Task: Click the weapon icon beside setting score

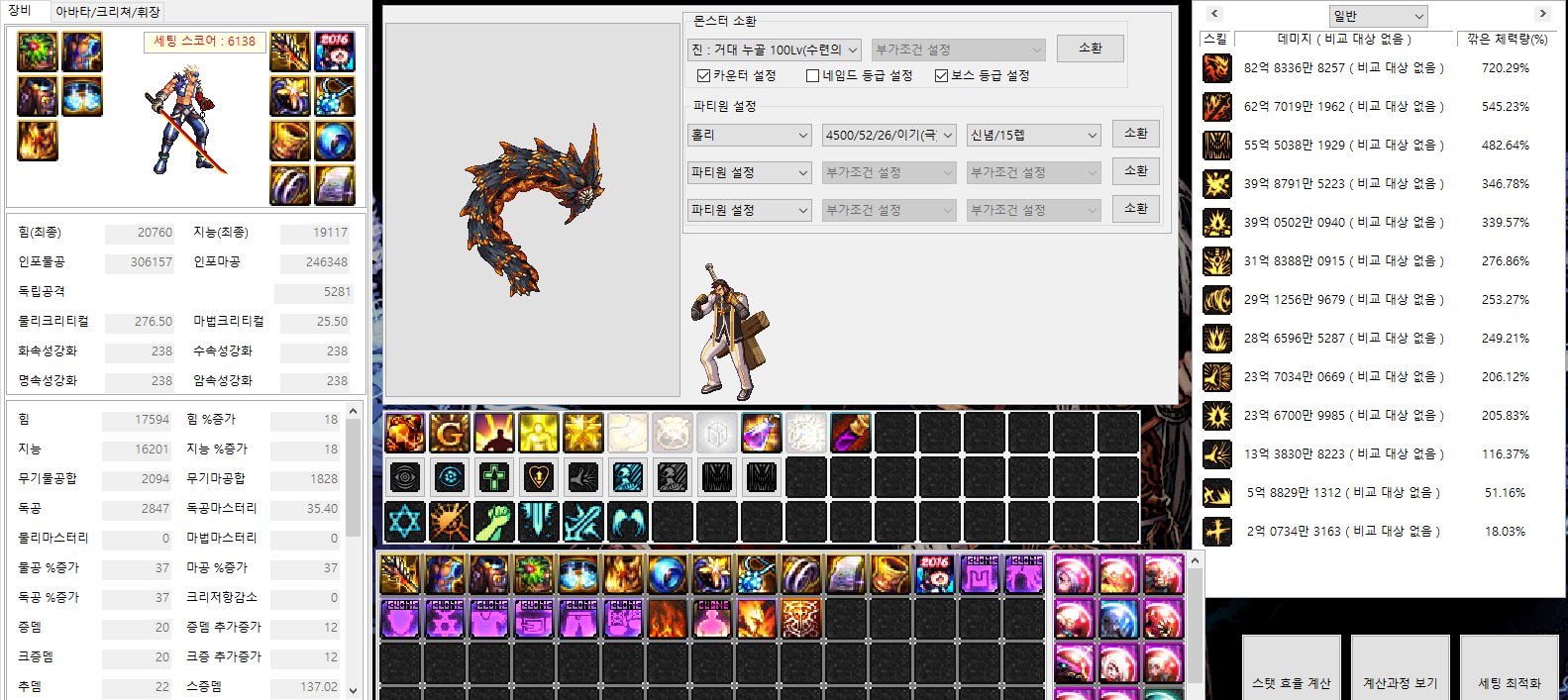Action: click(x=290, y=51)
